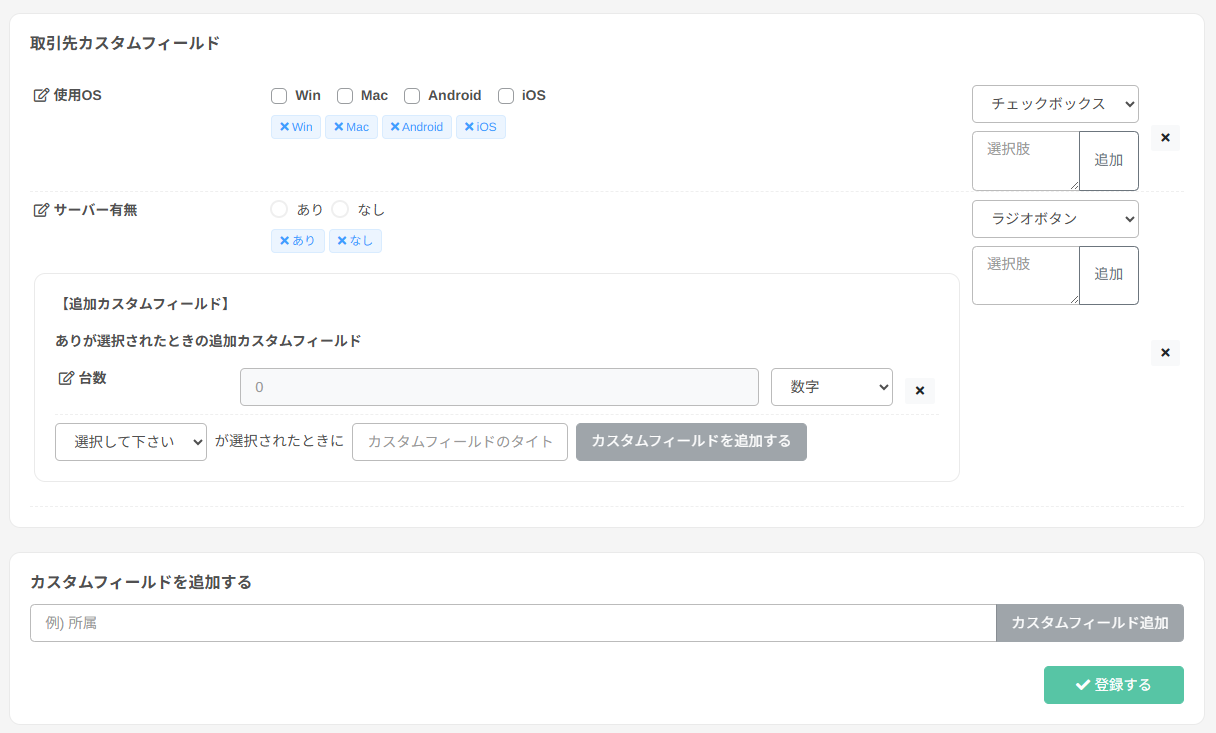Focus the 選択肢 textarea for 使用OS
Viewport: 1216px width, 733px height.
coord(1026,161)
